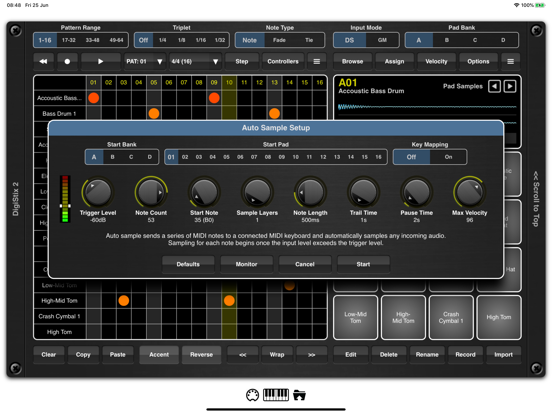Click the input level meter

click(x=65, y=199)
